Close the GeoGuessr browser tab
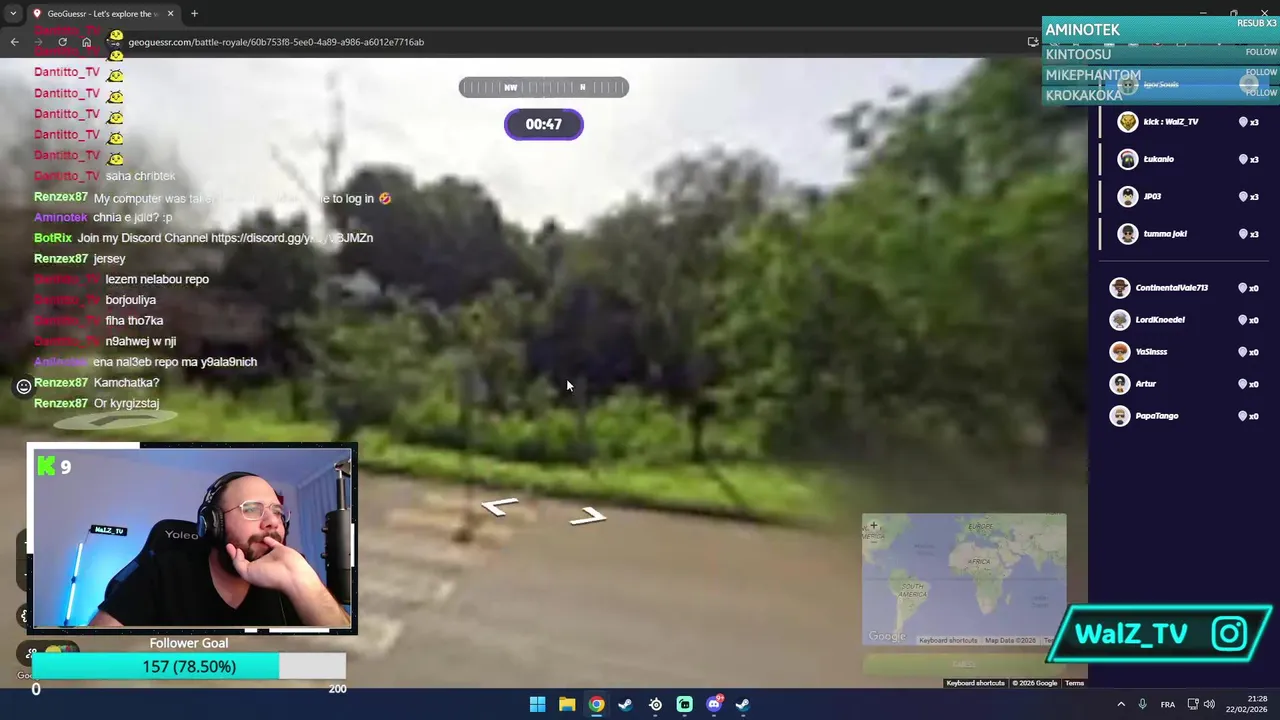Screen dimensions: 1280x720 (170, 14)
